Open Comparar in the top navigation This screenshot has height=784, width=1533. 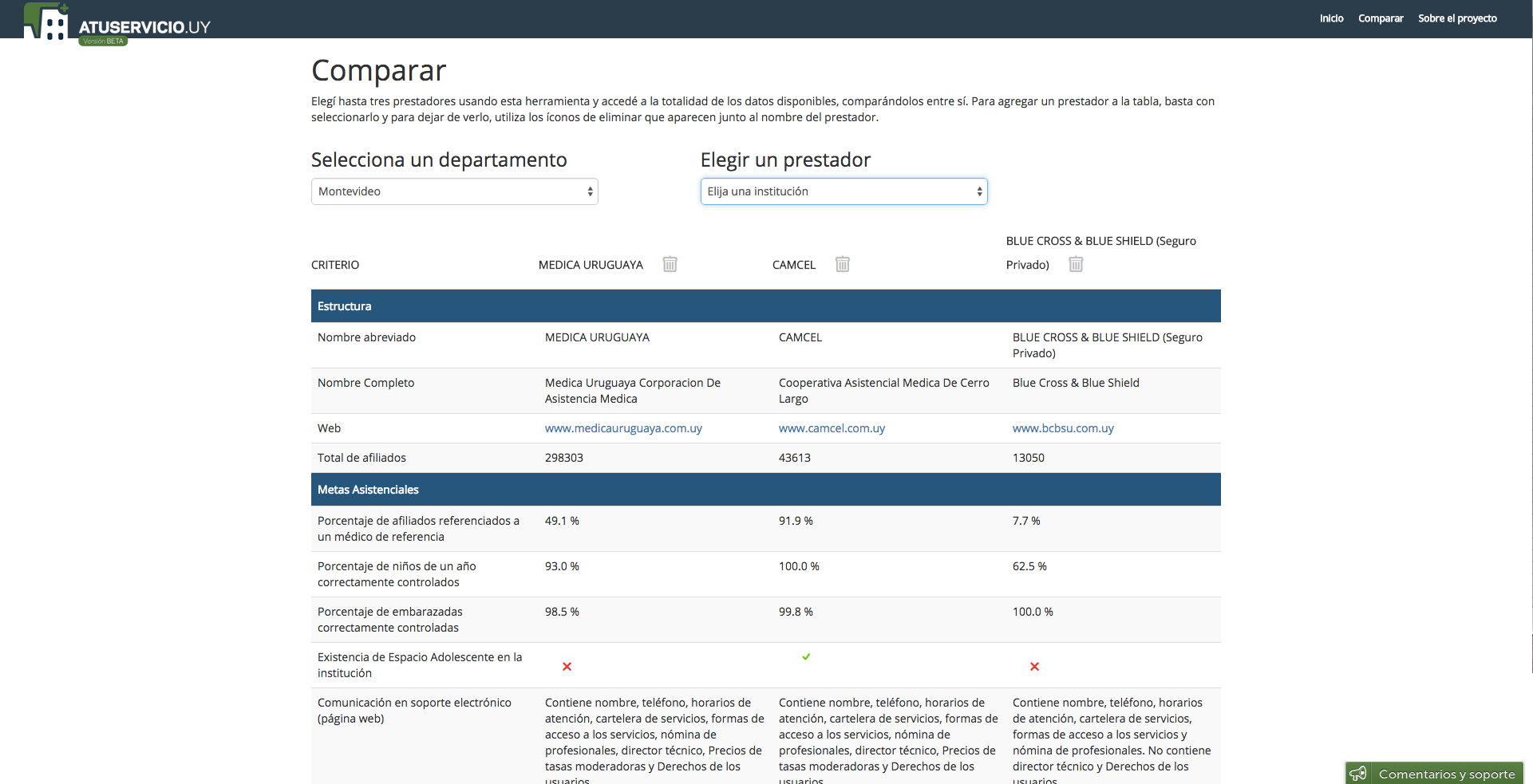pos(1381,18)
